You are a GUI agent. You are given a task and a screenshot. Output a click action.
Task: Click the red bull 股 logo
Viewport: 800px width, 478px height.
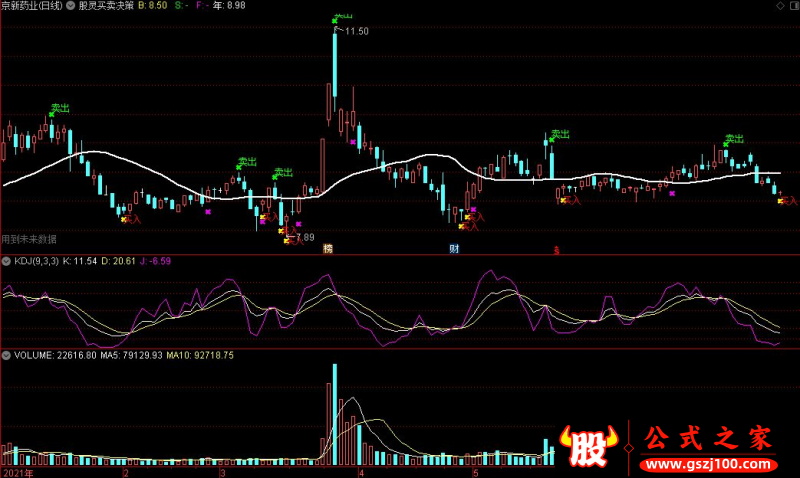[x=588, y=446]
